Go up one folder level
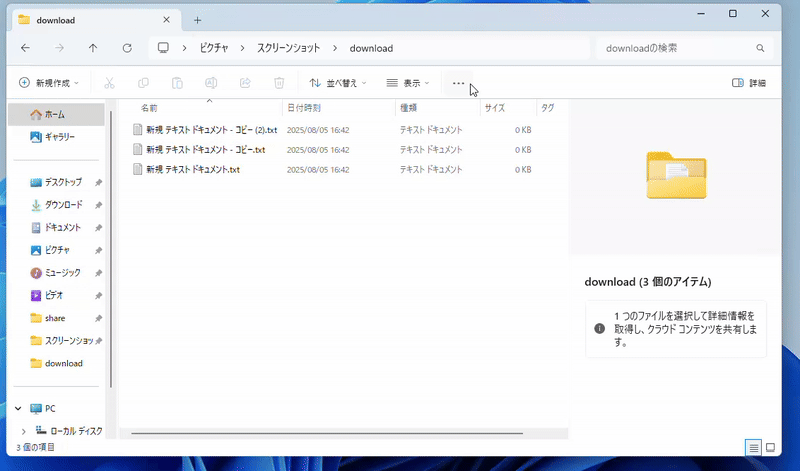This screenshot has height=471, width=800. coord(92,48)
